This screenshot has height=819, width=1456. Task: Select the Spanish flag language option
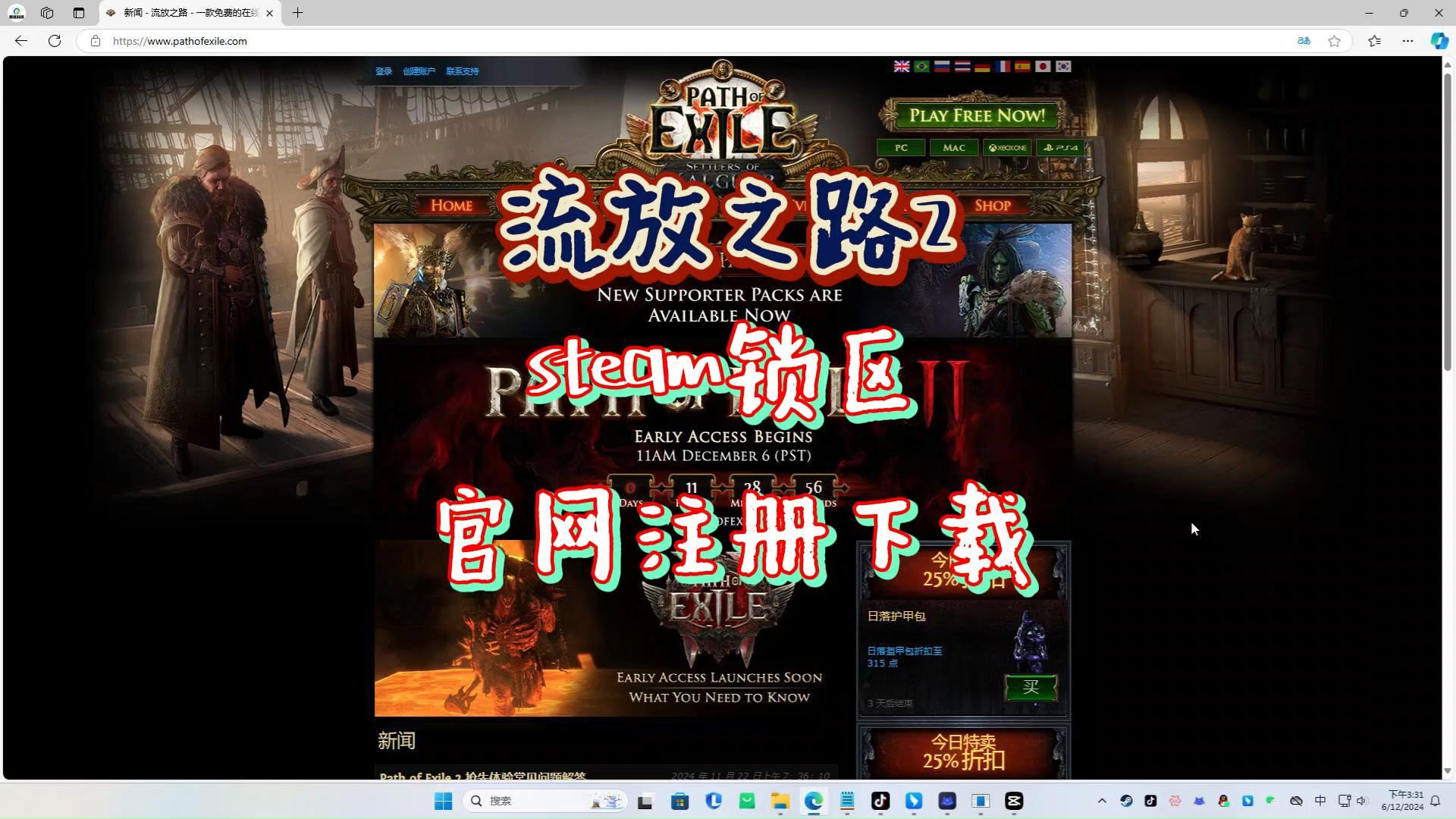pos(1022,67)
